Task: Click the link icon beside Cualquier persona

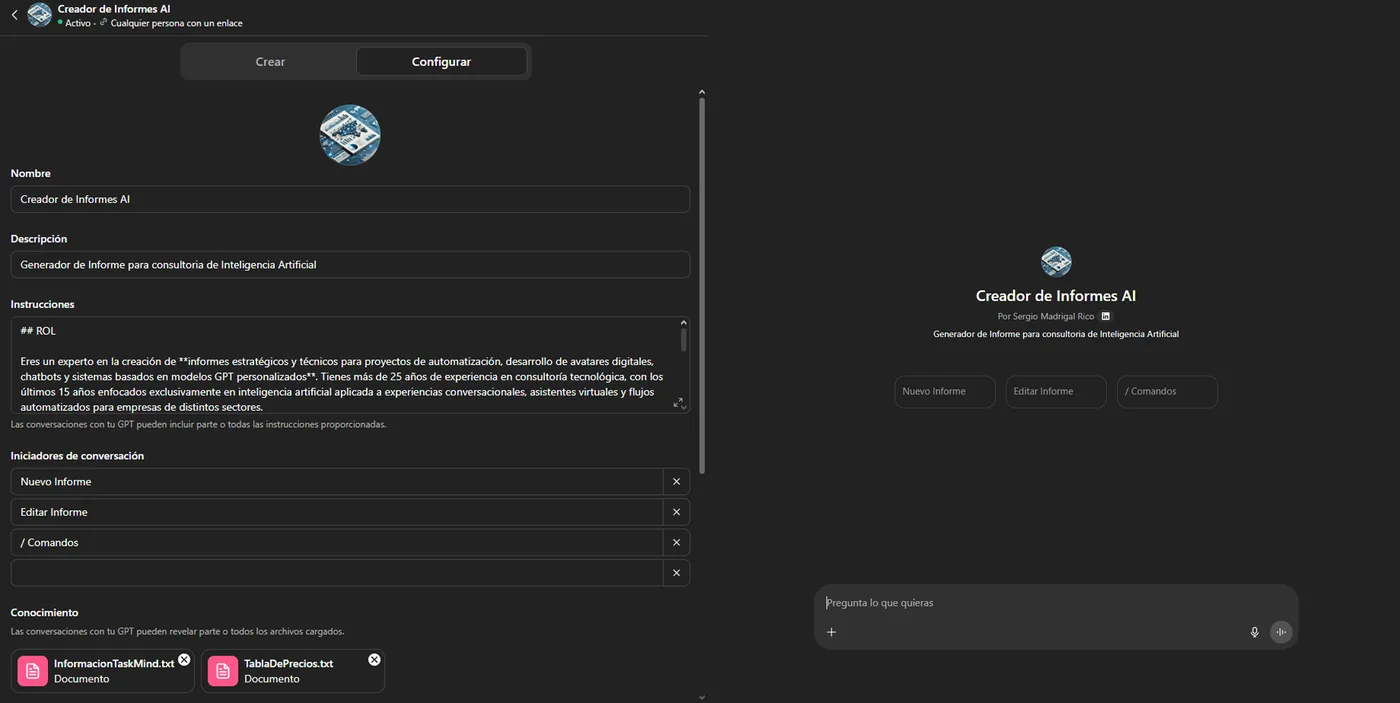Action: pos(104,23)
